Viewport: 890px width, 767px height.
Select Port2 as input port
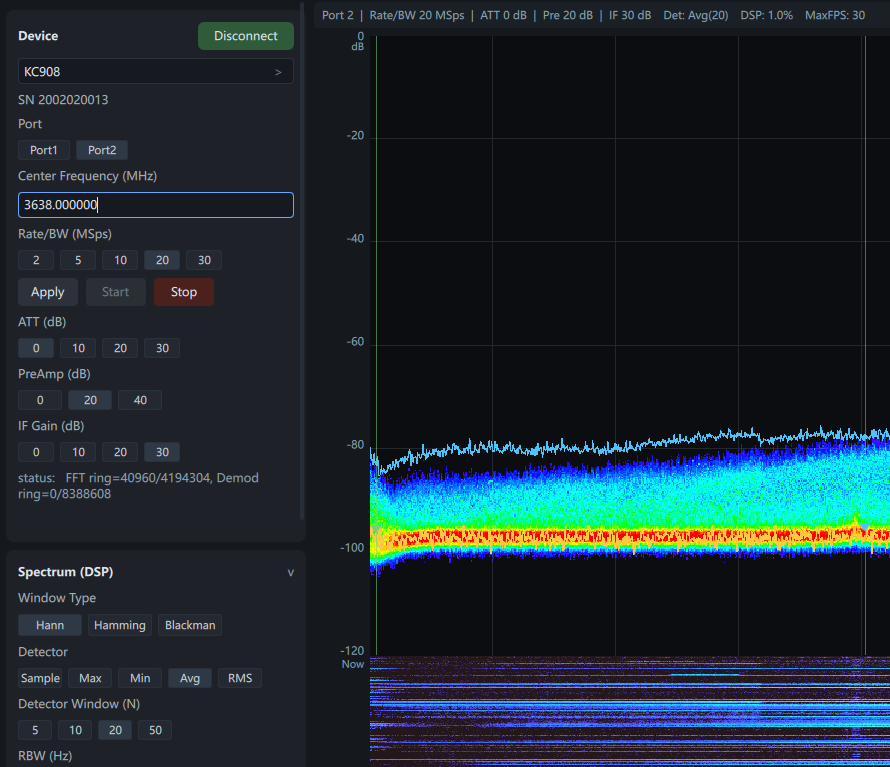[101, 149]
